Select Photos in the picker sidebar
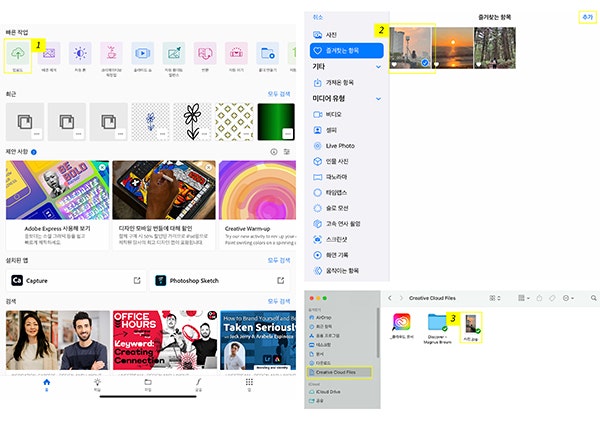Viewport: 600px width, 424px height. [x=347, y=35]
